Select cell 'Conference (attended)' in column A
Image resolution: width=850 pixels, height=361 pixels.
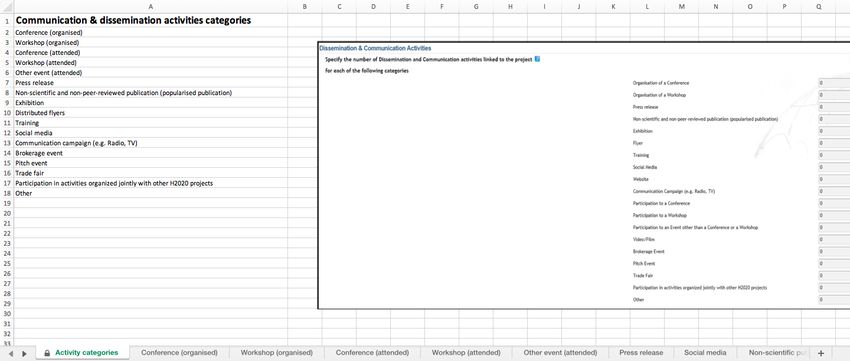tap(150, 53)
